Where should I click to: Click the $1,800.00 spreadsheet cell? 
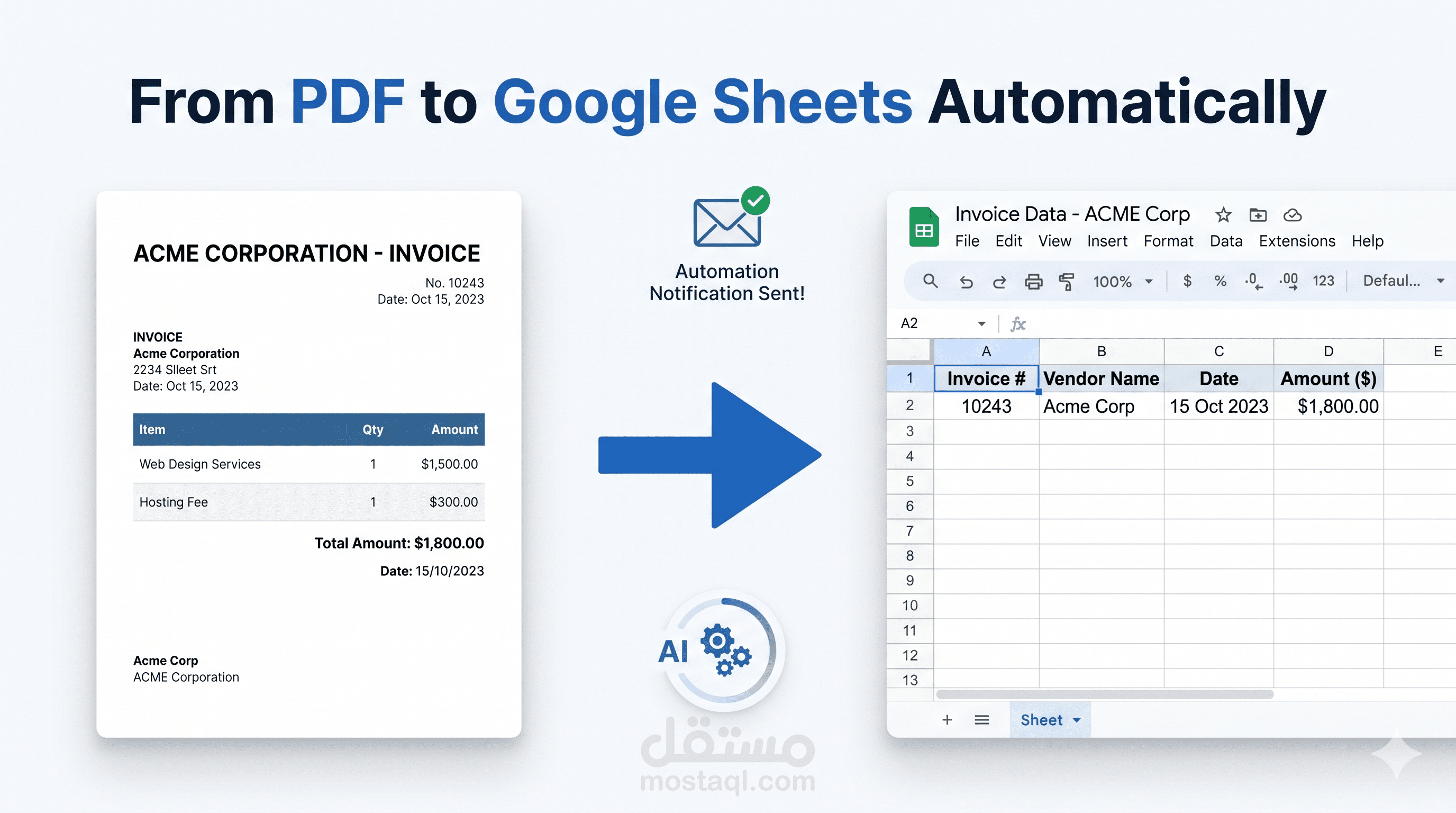click(x=1329, y=406)
